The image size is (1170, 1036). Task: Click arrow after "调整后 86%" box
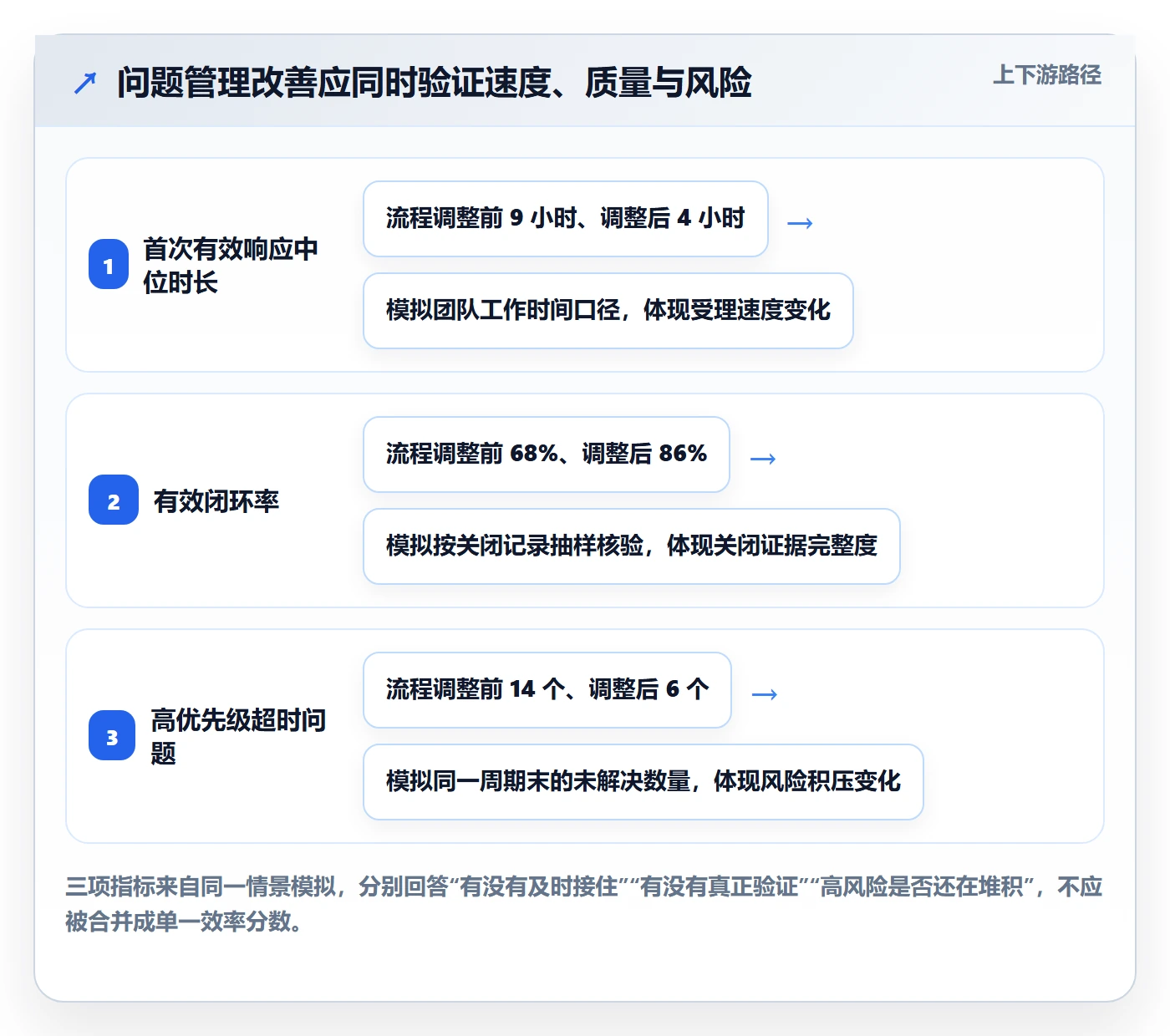point(763,458)
